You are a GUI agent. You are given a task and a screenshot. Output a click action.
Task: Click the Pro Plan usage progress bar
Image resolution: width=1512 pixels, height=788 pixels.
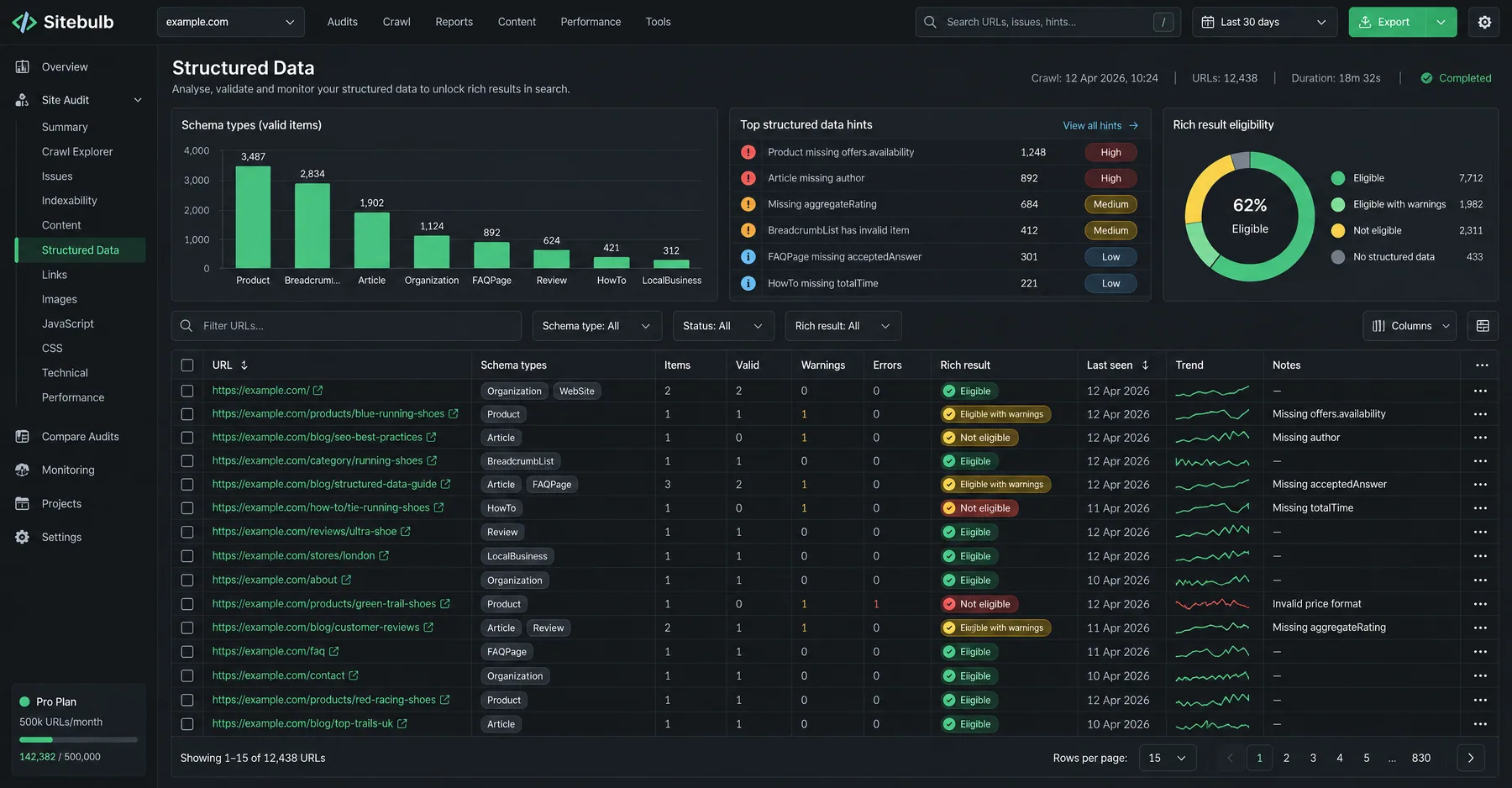point(78,740)
